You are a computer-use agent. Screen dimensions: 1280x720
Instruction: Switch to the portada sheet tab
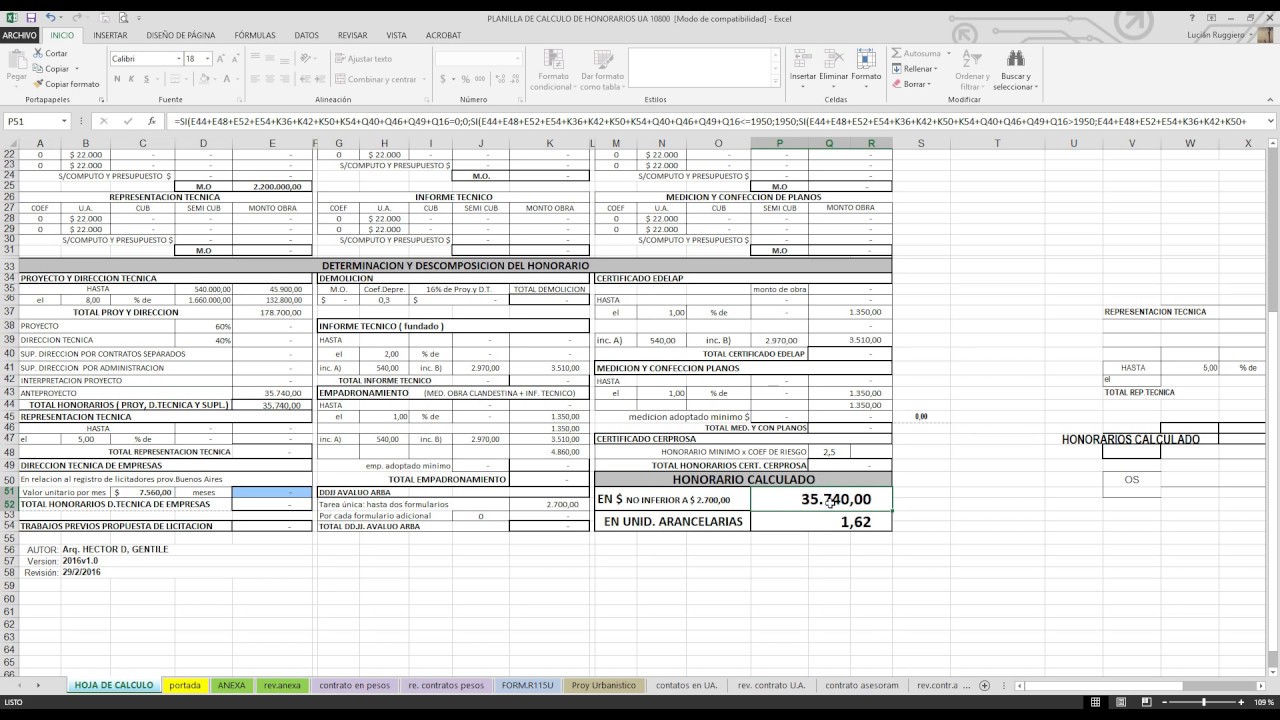(x=185, y=685)
